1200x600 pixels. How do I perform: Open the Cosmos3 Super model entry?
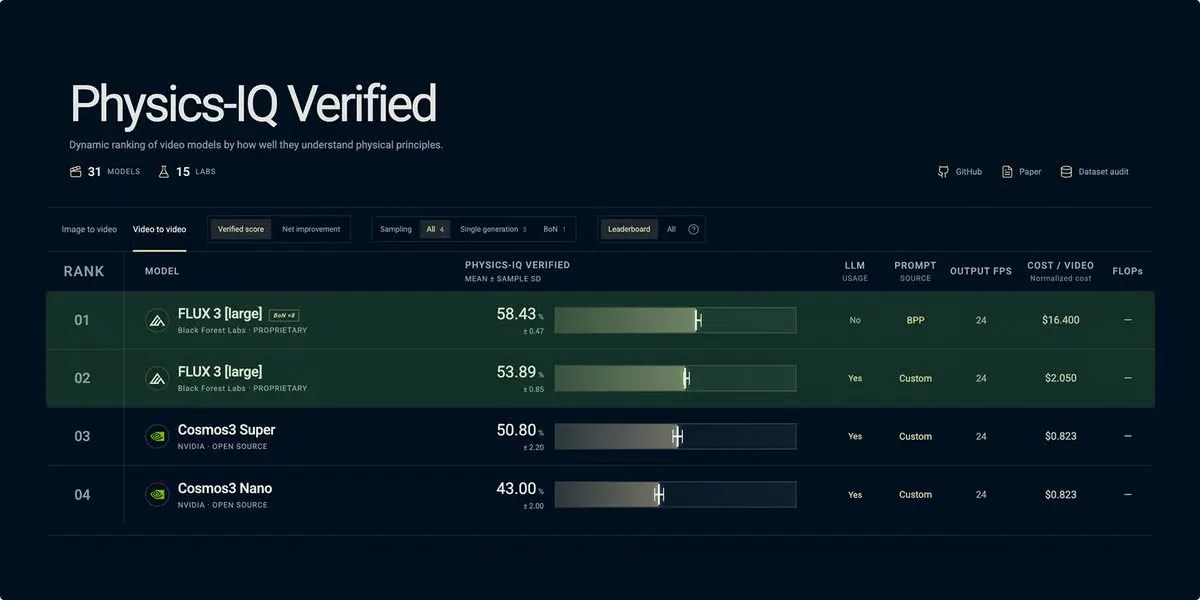(x=226, y=430)
